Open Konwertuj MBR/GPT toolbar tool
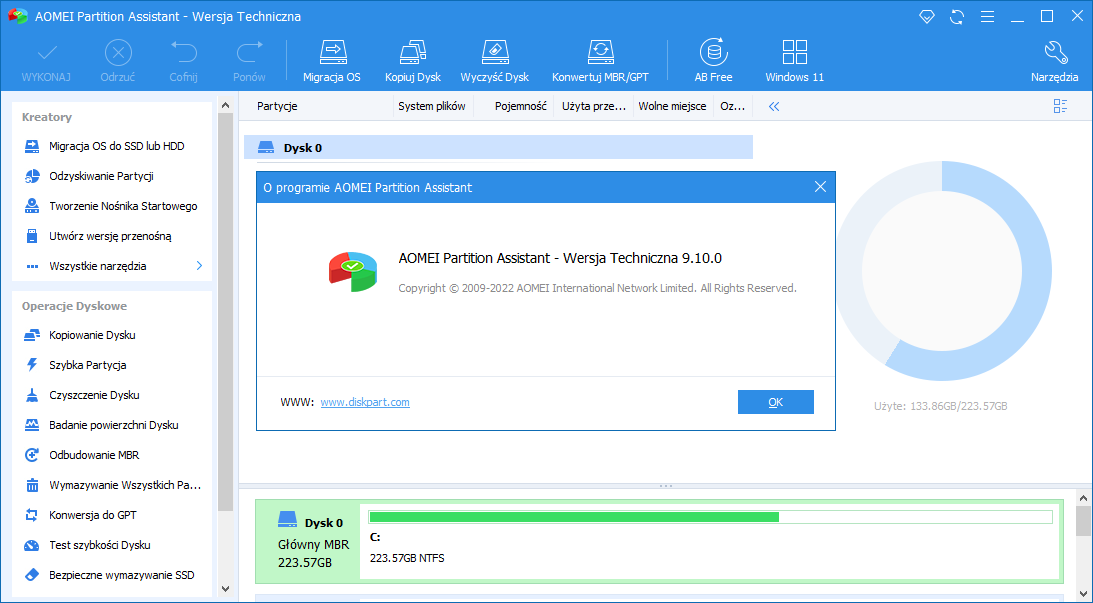 coord(600,61)
